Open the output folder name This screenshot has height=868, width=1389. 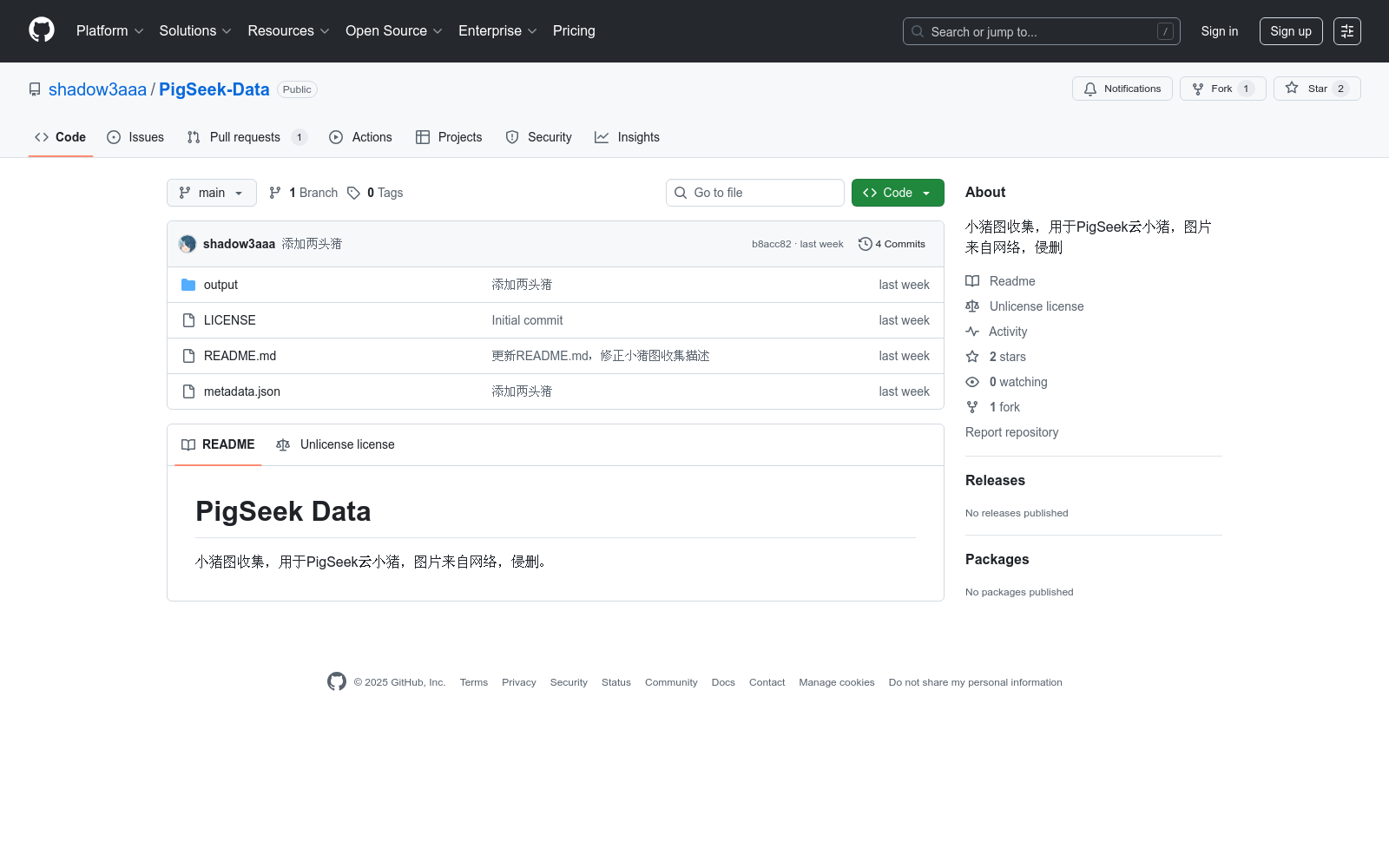click(x=221, y=285)
